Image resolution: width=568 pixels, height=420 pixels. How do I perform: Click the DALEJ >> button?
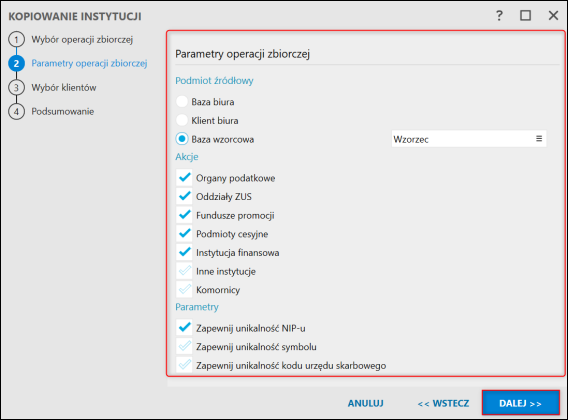521,403
